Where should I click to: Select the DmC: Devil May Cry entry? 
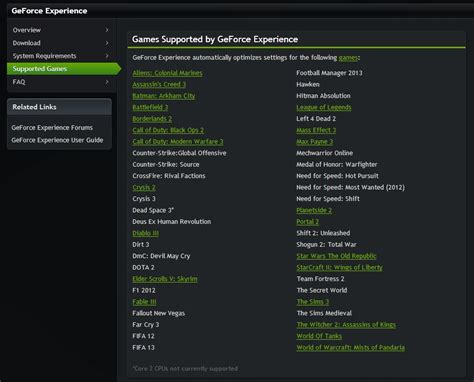(161, 256)
